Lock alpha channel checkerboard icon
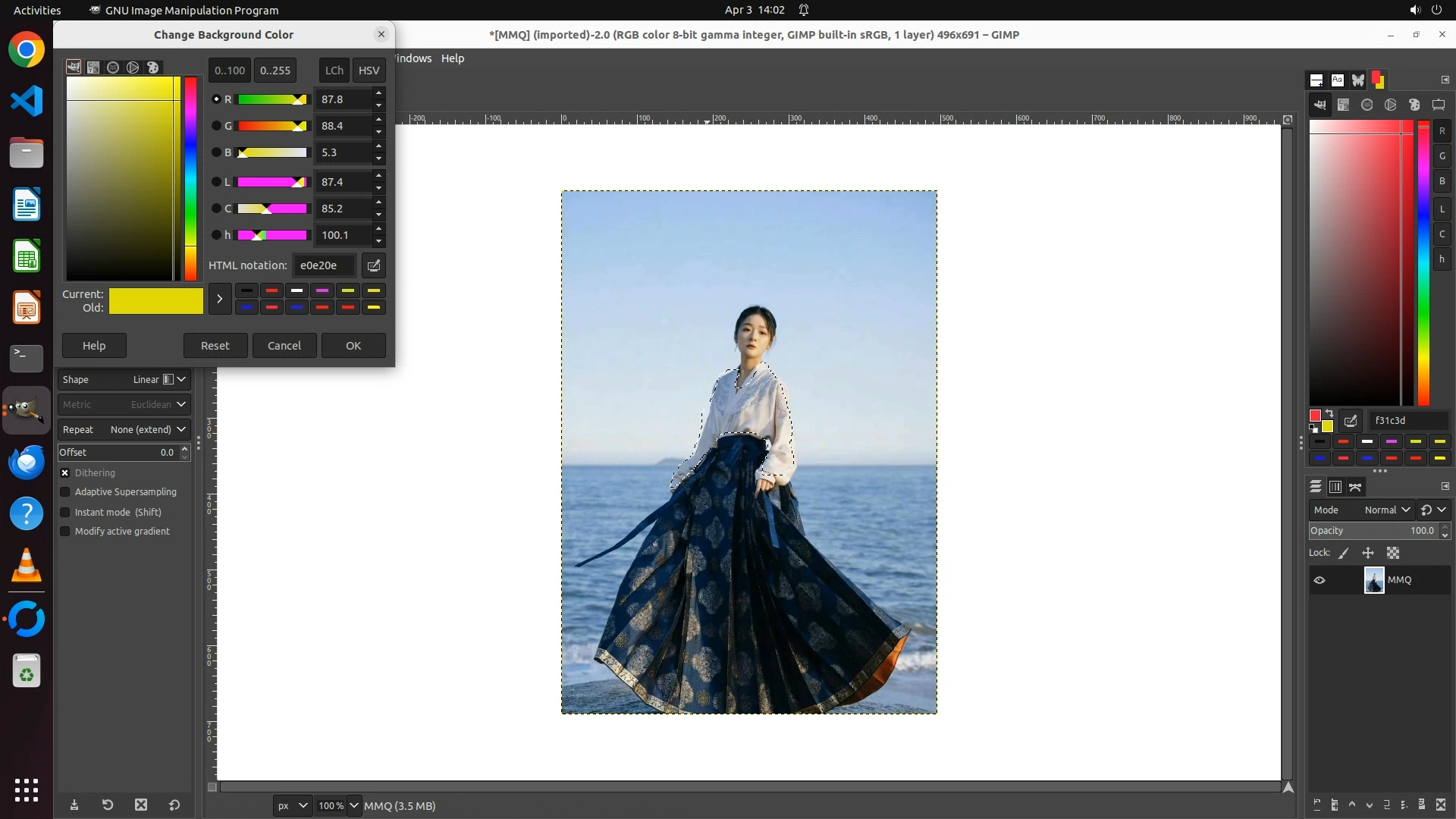 click(x=1393, y=553)
